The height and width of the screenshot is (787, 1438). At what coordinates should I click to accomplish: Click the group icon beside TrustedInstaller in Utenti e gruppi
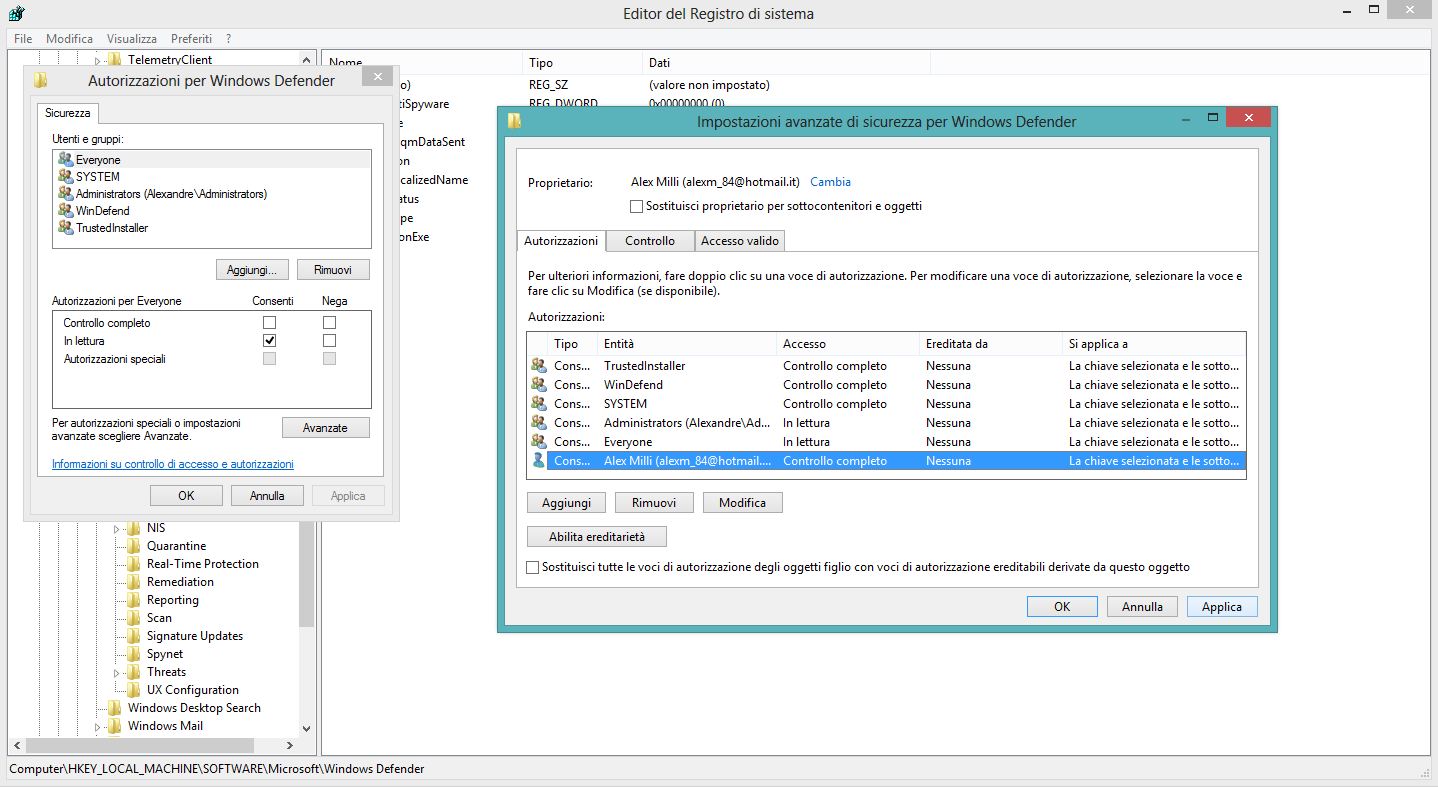click(x=66, y=228)
